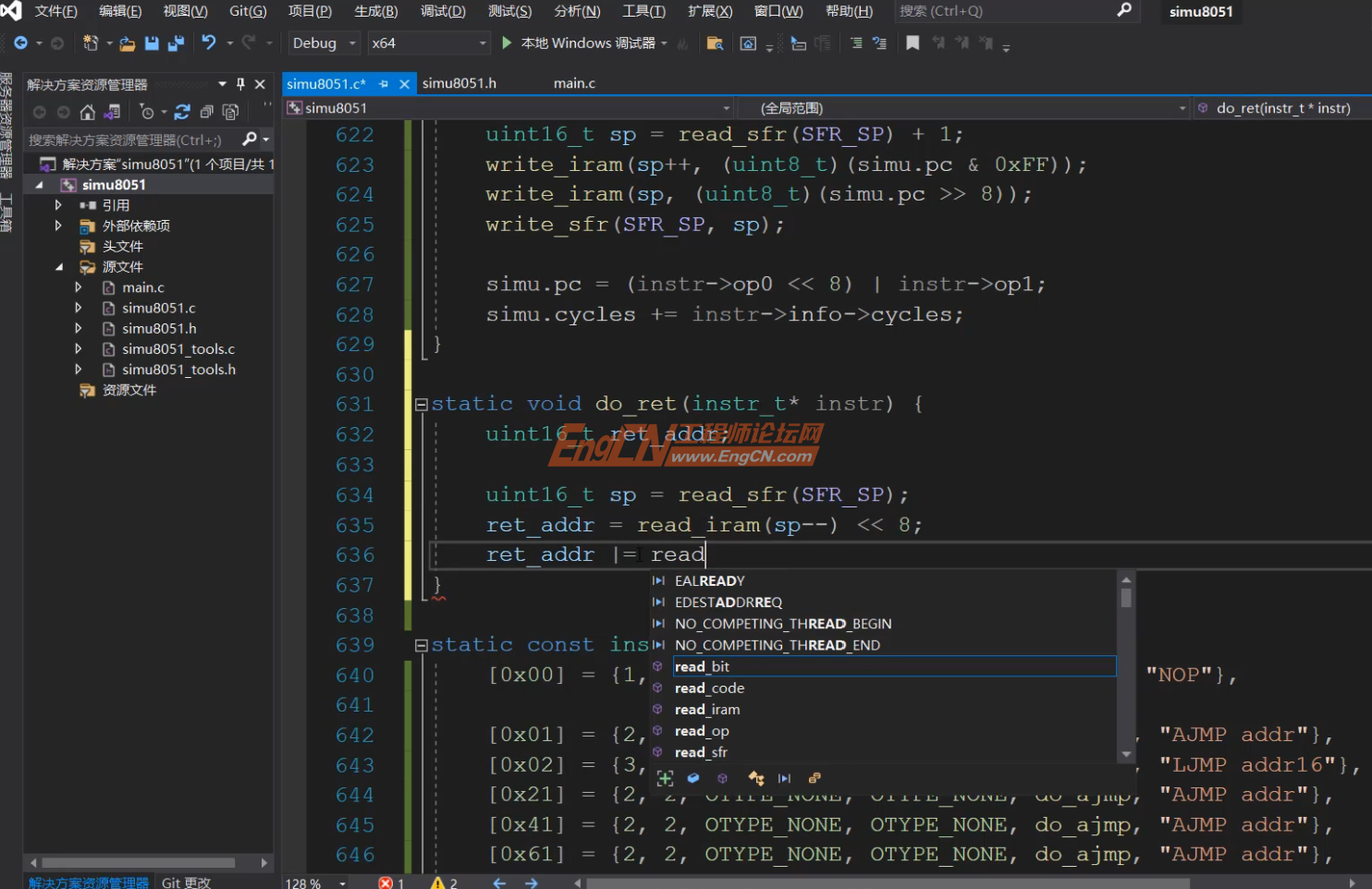Toggle pin on Solution Explorer panel
The width and height of the screenshot is (1372, 889).
point(240,84)
